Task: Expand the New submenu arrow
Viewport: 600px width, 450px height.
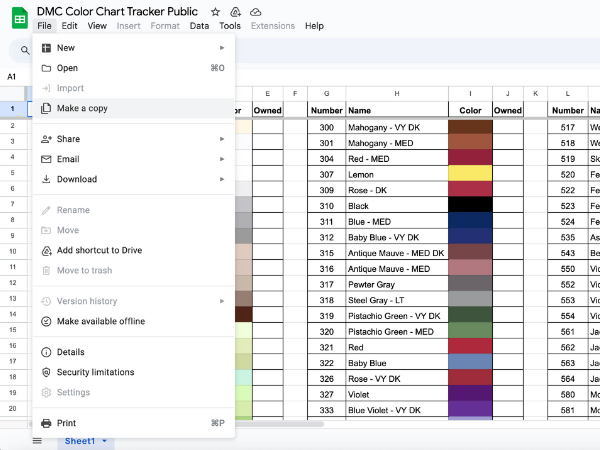Action: (x=222, y=48)
